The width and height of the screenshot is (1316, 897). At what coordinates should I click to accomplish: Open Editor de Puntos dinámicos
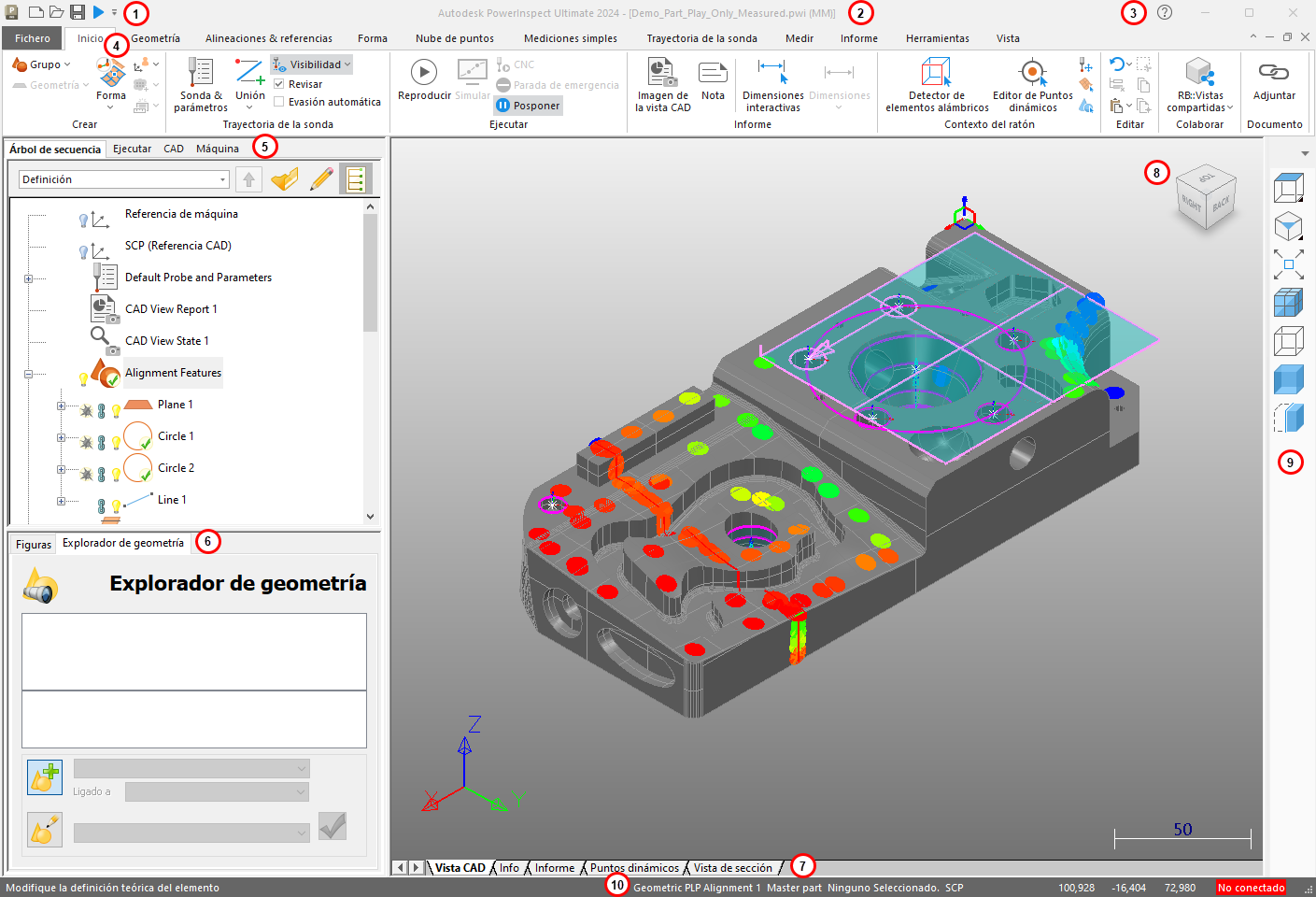tap(1032, 85)
